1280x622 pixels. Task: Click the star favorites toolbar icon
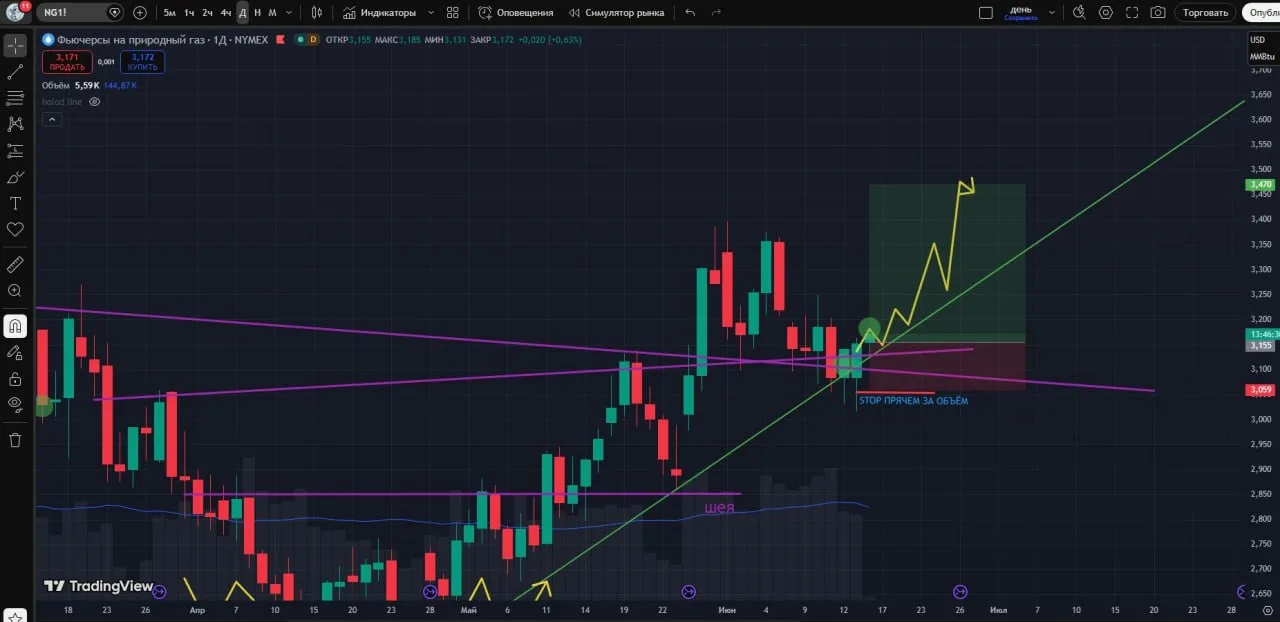point(15,616)
